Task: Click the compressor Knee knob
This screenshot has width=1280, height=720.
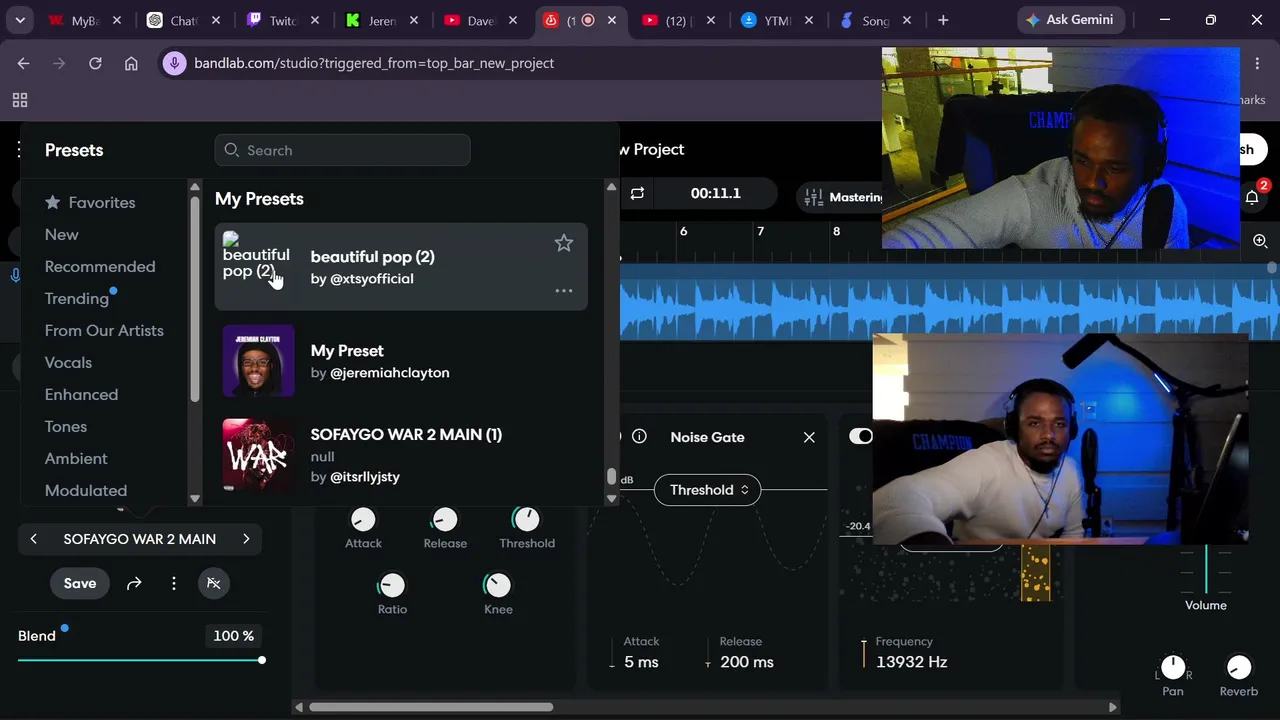Action: 497,585
